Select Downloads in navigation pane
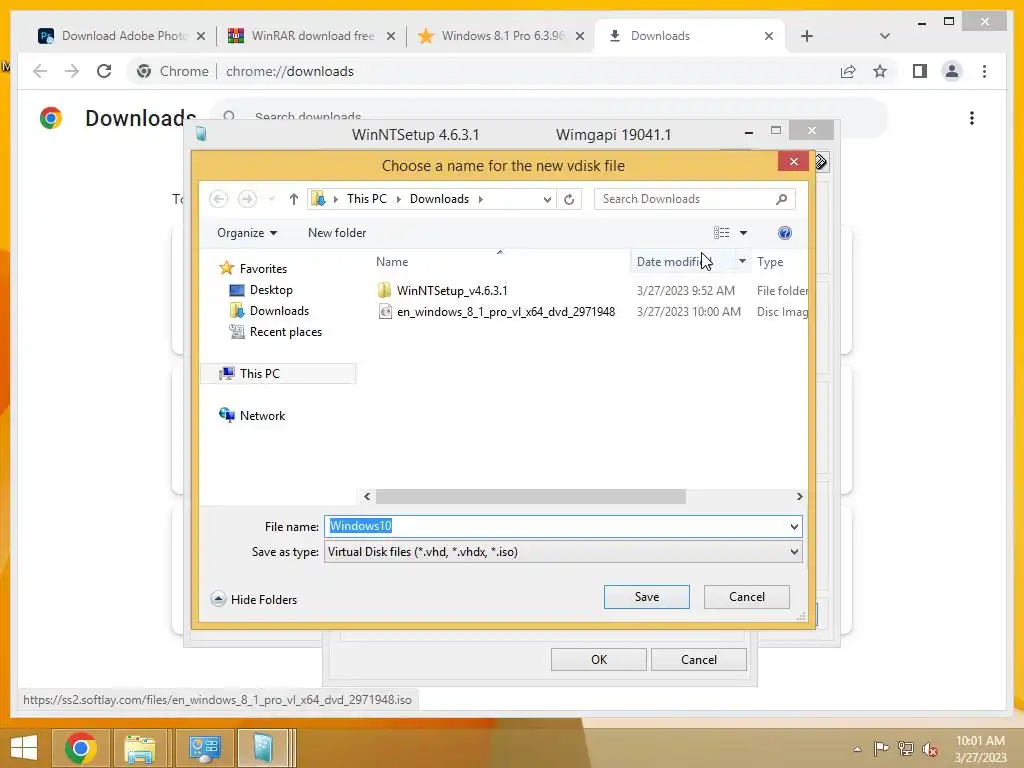Image resolution: width=1024 pixels, height=768 pixels. pyautogui.click(x=279, y=311)
